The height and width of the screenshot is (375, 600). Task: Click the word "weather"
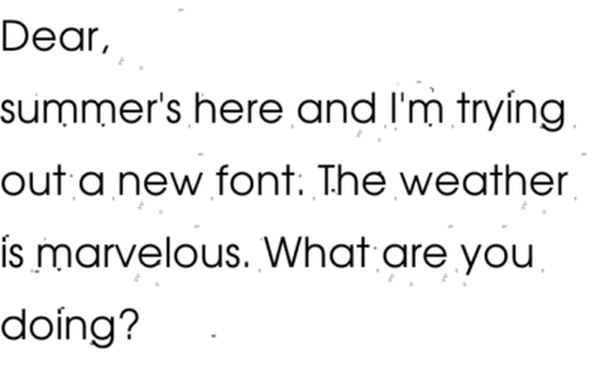tap(484, 180)
